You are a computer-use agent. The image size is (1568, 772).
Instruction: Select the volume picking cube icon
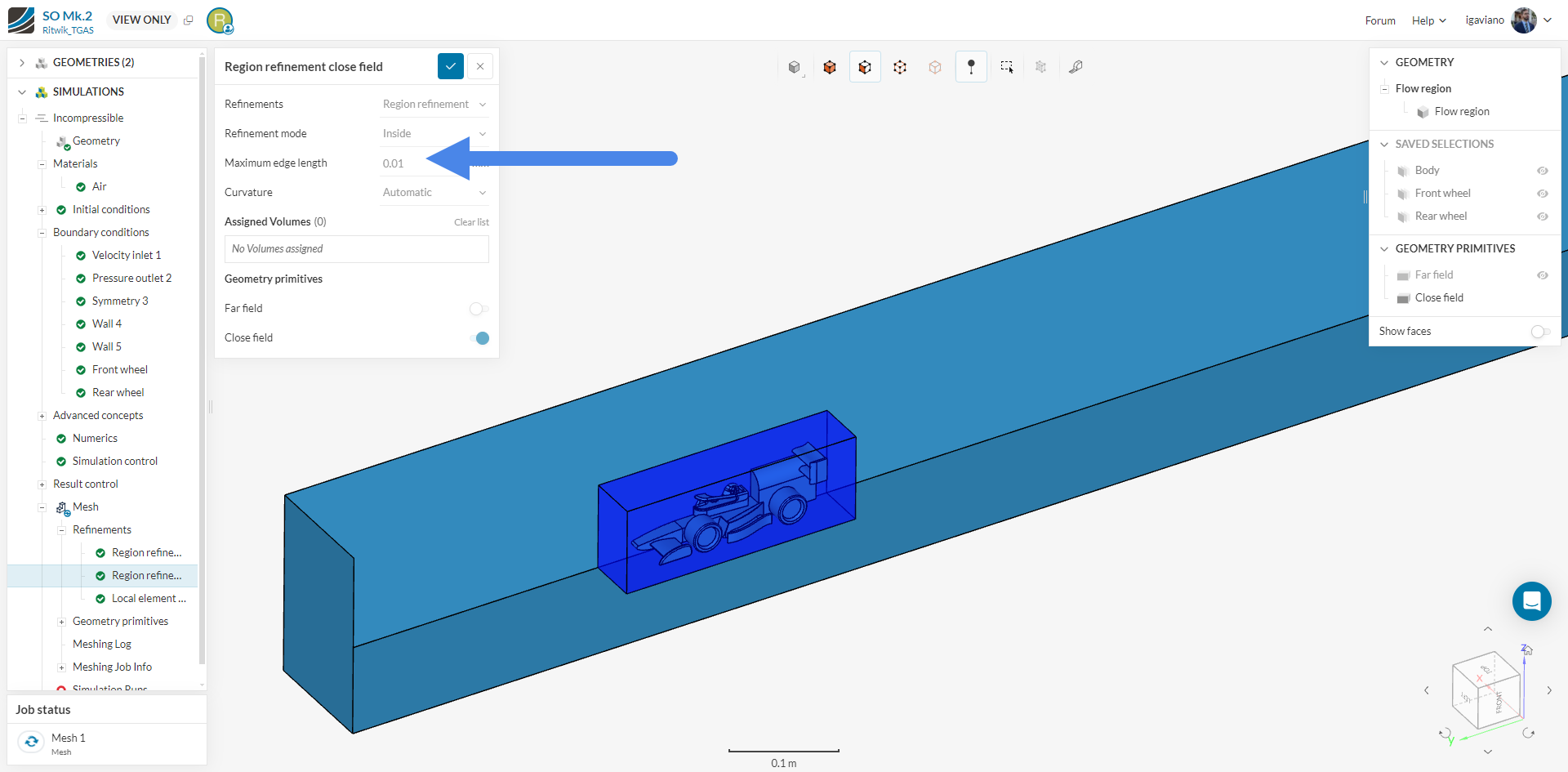tap(830, 67)
